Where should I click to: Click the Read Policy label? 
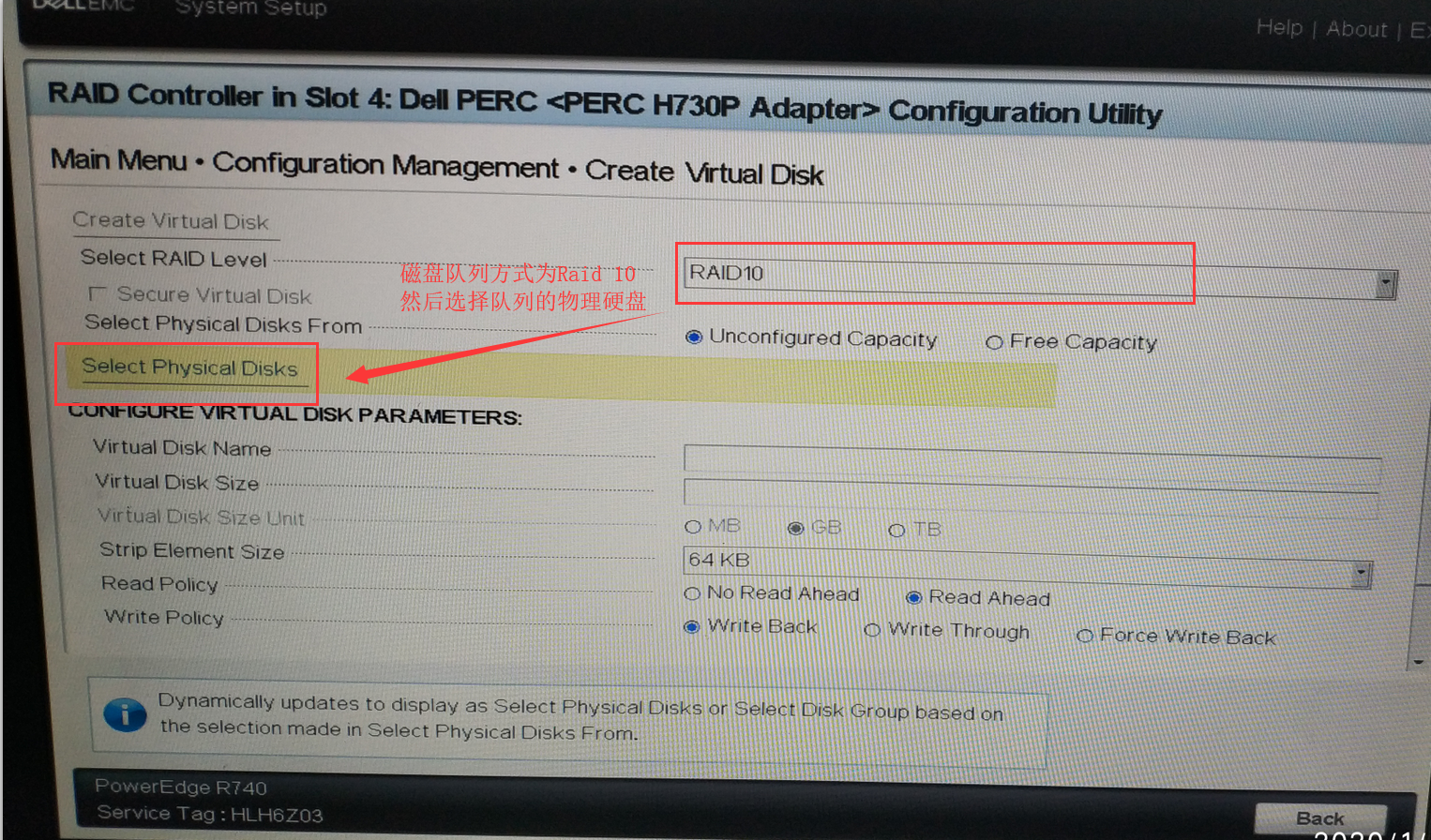coord(159,584)
